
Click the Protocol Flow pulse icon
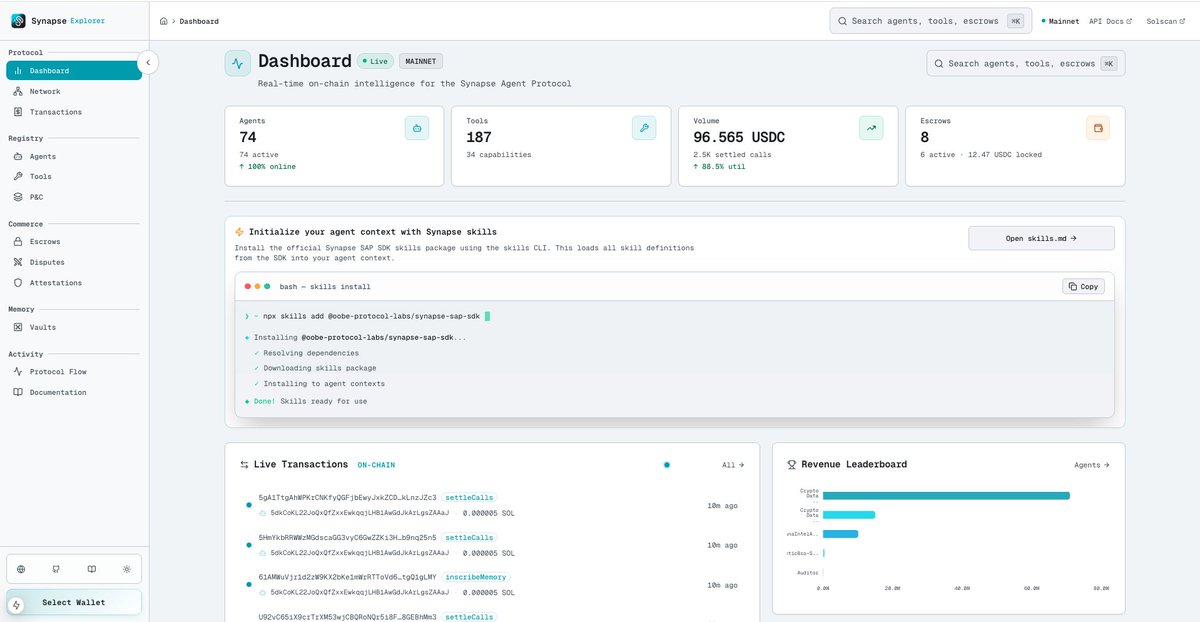click(x=18, y=372)
